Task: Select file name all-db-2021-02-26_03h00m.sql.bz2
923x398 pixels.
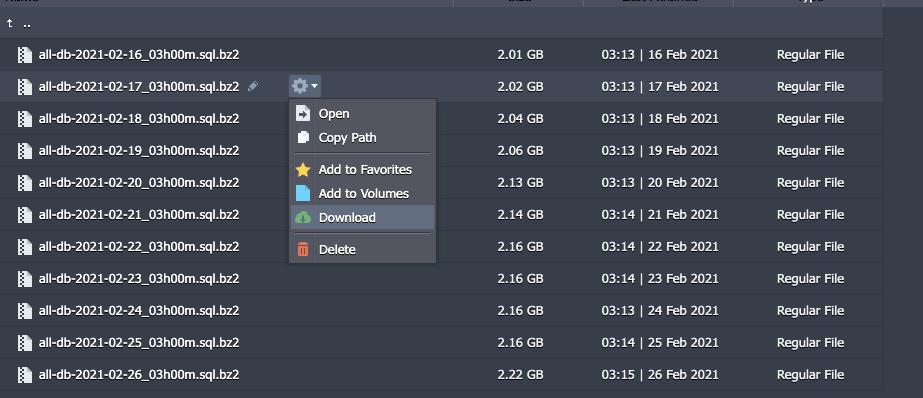Action: 139,374
